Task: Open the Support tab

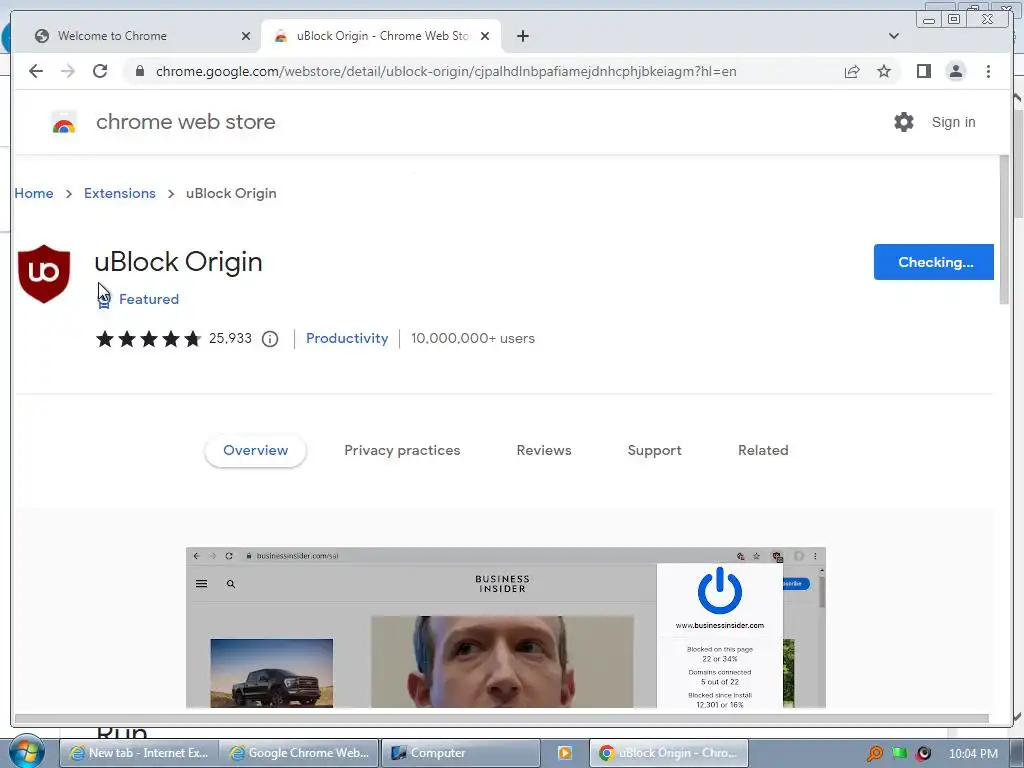Action: (x=654, y=451)
